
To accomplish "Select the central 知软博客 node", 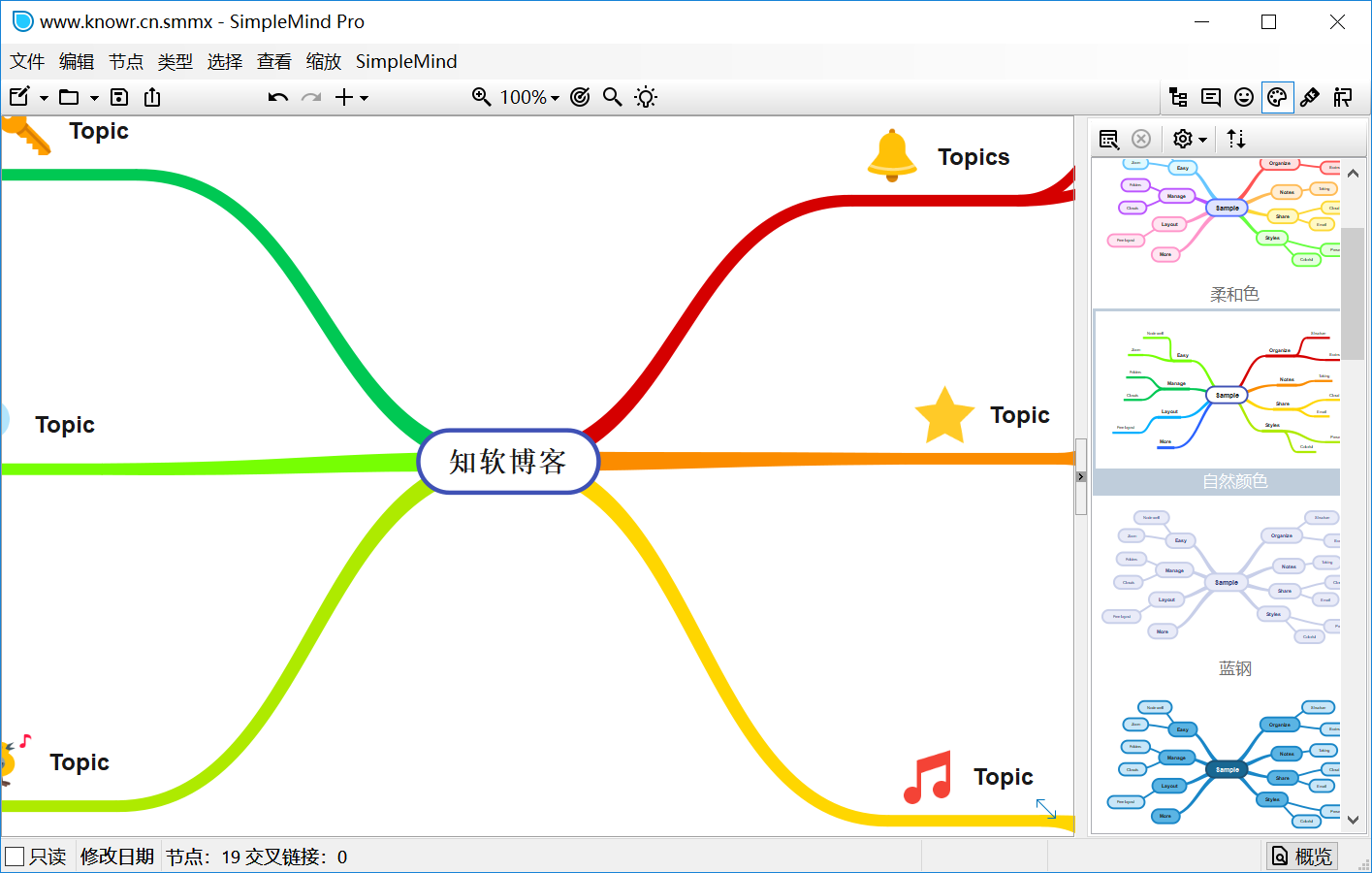I will (x=508, y=462).
